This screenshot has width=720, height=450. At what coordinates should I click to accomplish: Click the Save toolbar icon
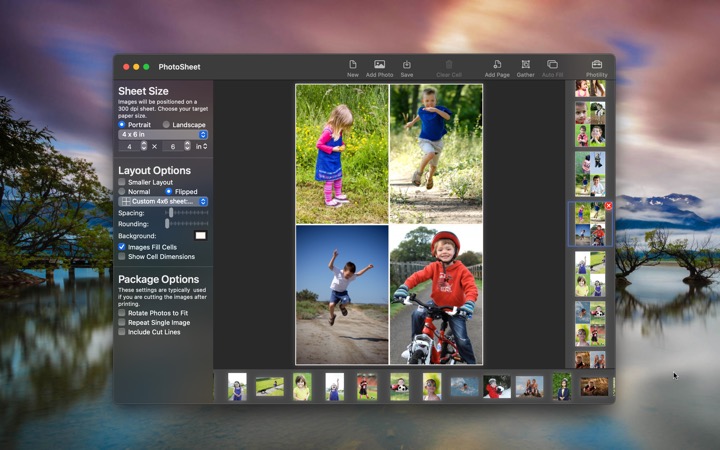[x=406, y=65]
